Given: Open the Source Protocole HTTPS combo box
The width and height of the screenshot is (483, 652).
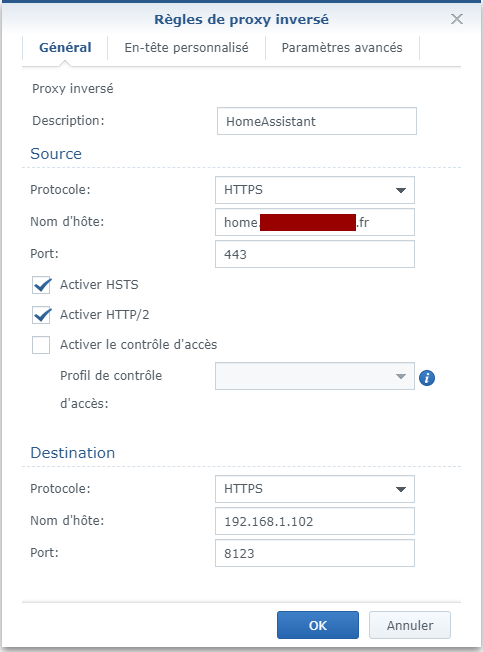Looking at the screenshot, I should click(x=315, y=190).
